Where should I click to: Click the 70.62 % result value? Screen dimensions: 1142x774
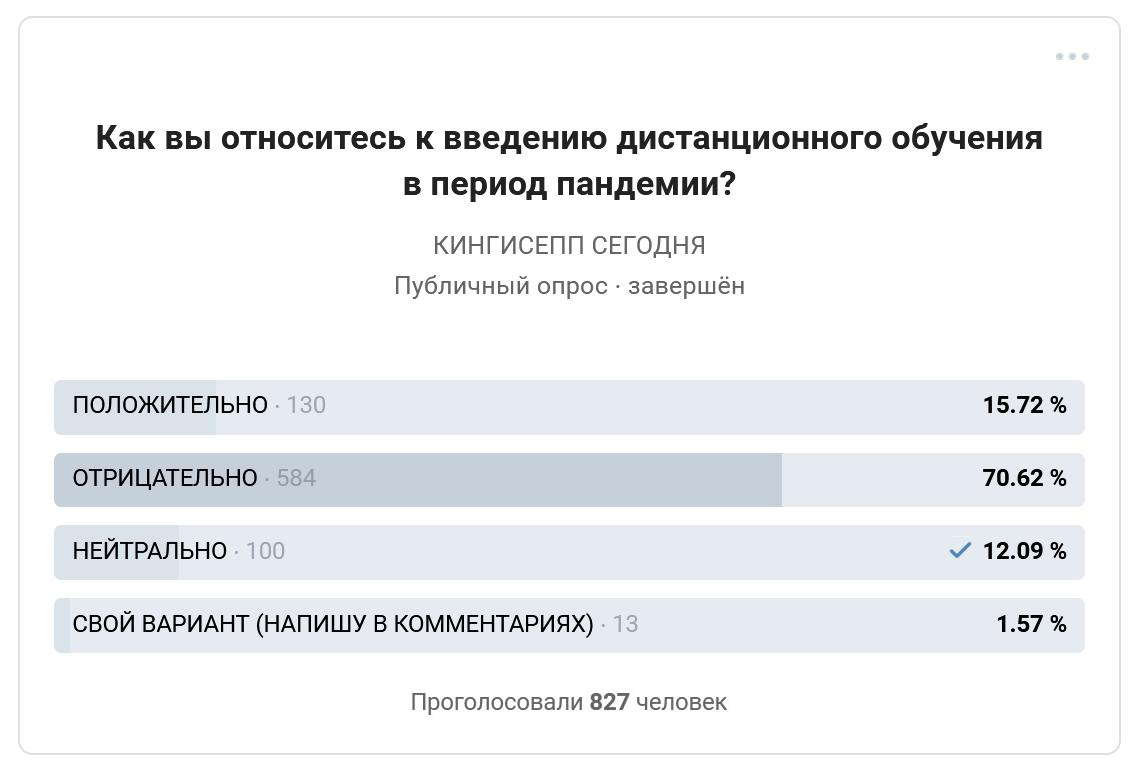coord(1024,479)
